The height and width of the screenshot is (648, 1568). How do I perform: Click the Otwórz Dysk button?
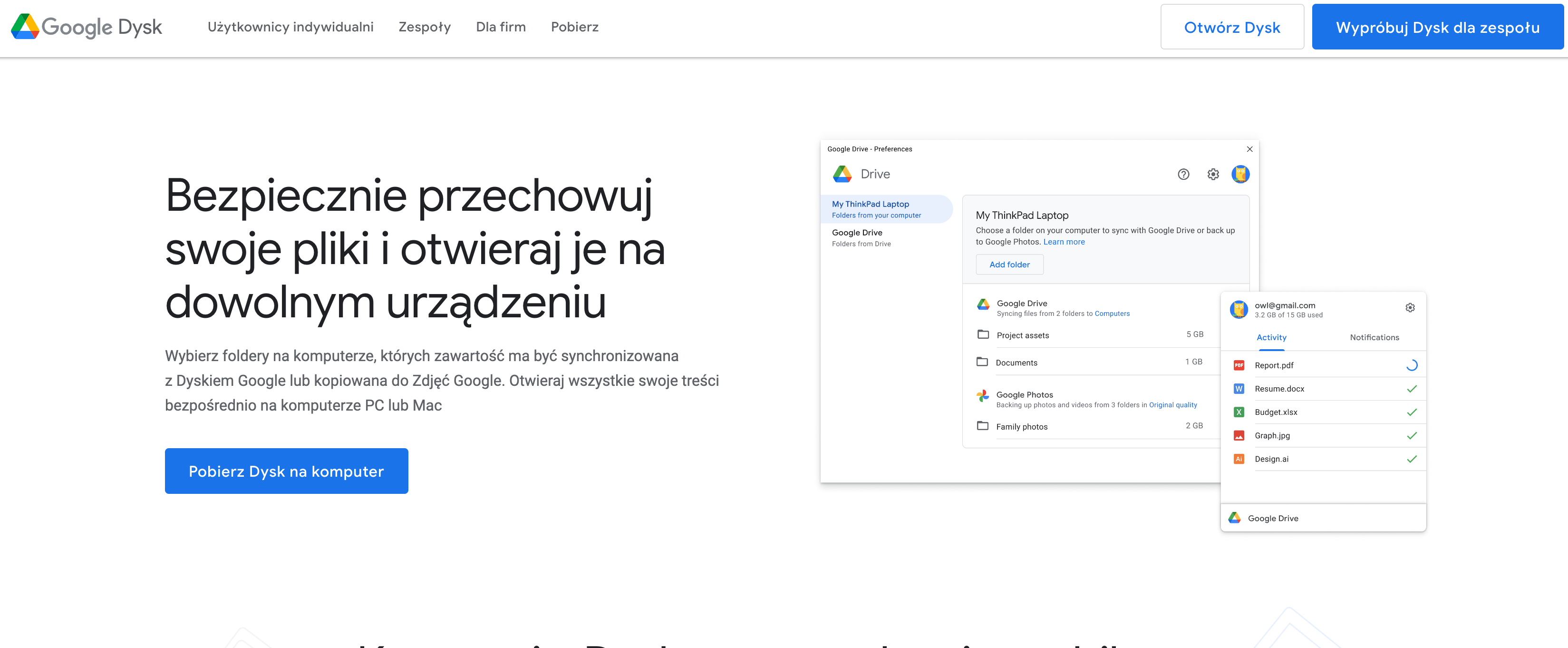1232,27
